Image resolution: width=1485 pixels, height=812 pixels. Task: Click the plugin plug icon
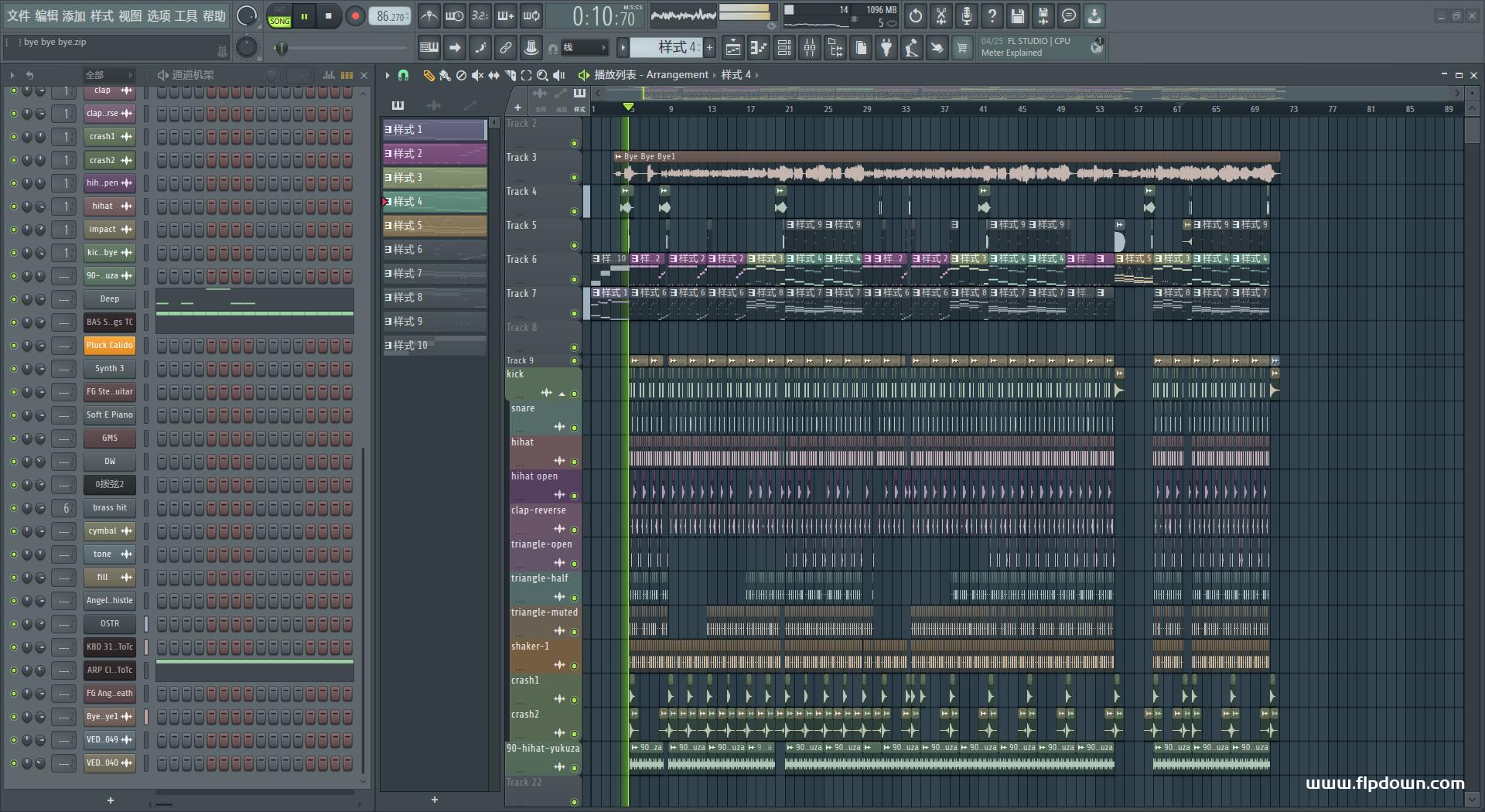pyautogui.click(x=886, y=48)
